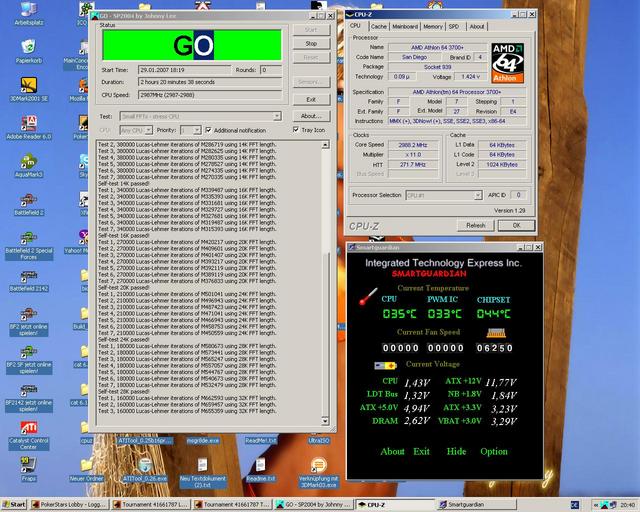Viewport: 640px width, 512px height.
Task: Click the Reset button in SP2004
Action: tap(311, 58)
